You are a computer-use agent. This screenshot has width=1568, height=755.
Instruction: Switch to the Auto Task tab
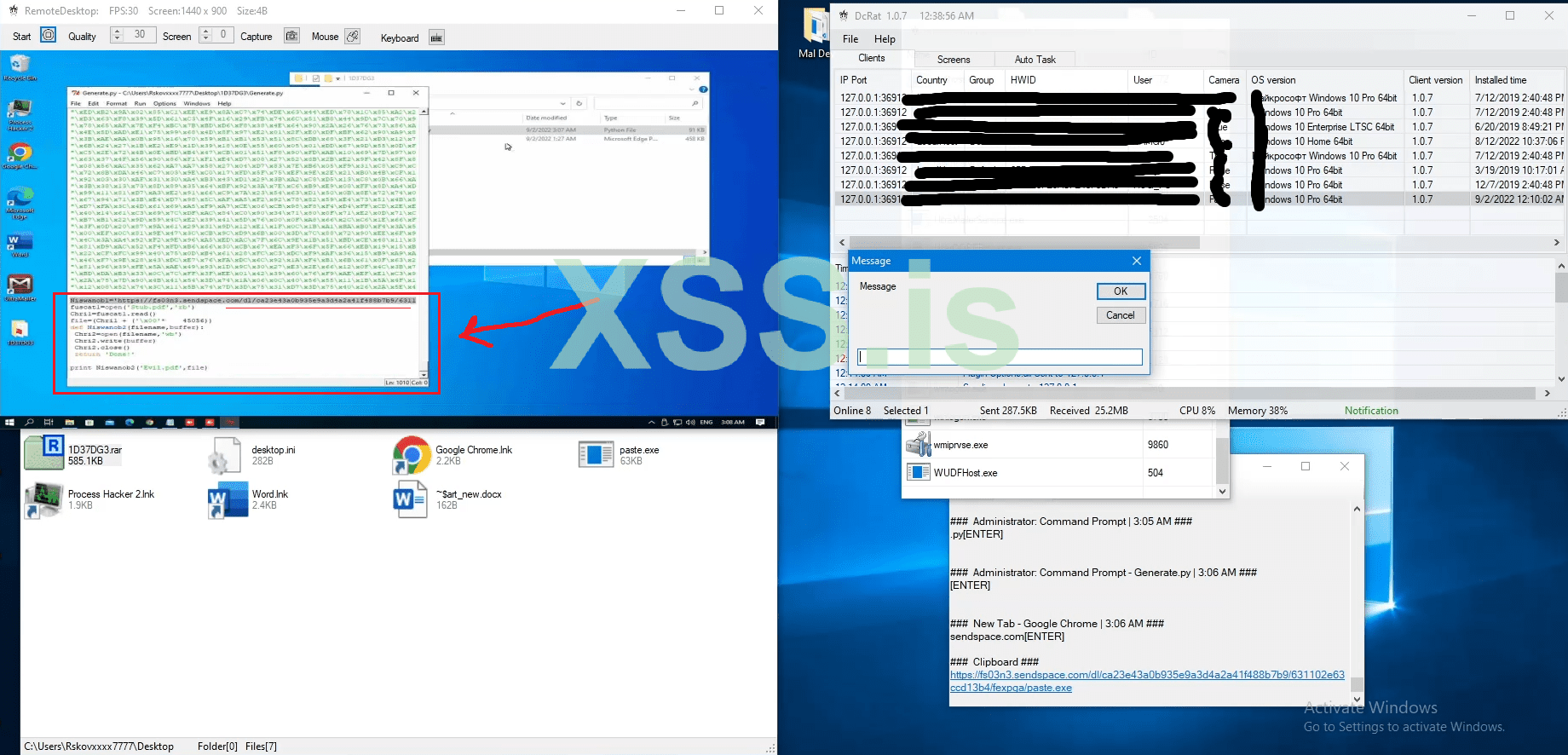point(1035,60)
